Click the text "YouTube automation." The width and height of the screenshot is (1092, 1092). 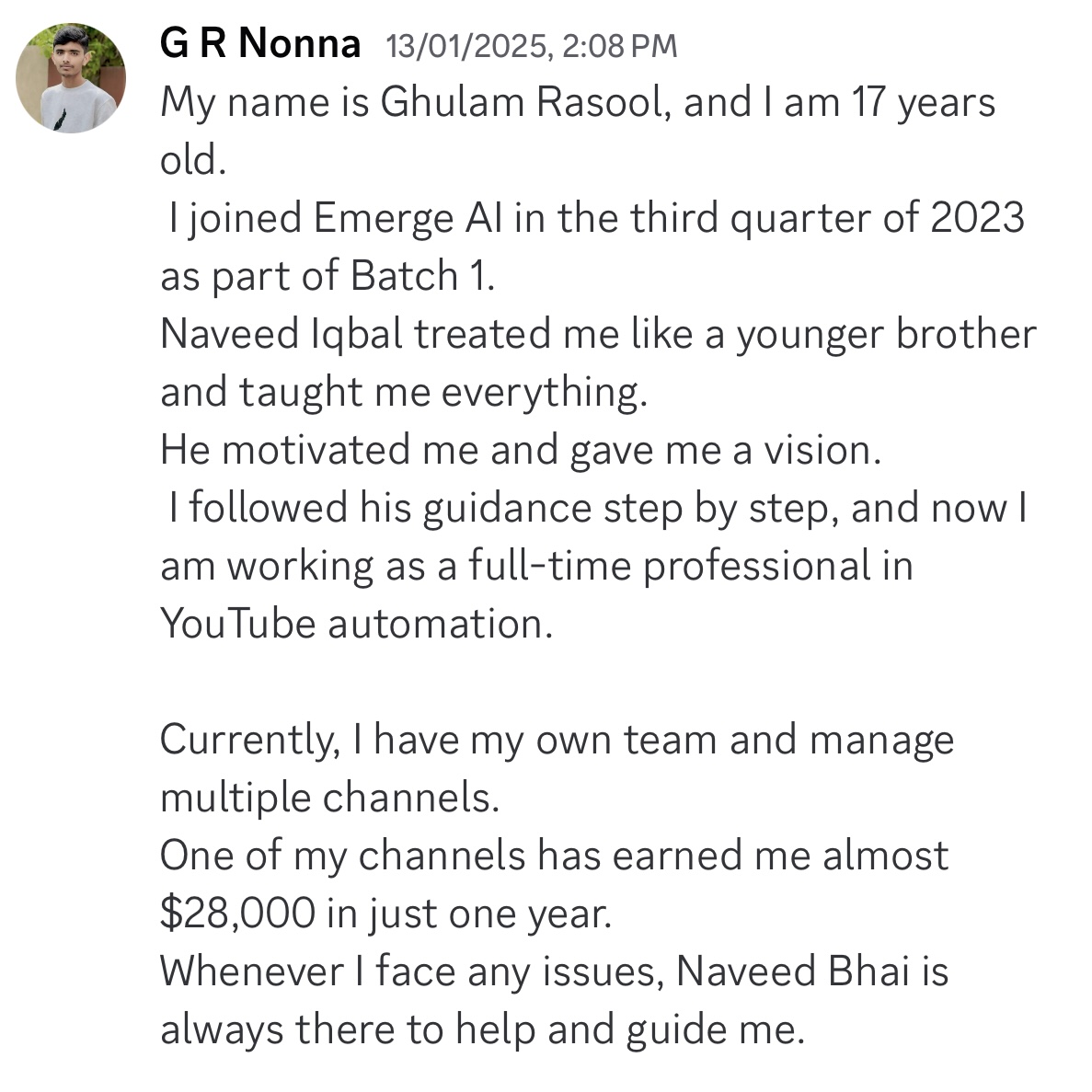click(x=357, y=624)
